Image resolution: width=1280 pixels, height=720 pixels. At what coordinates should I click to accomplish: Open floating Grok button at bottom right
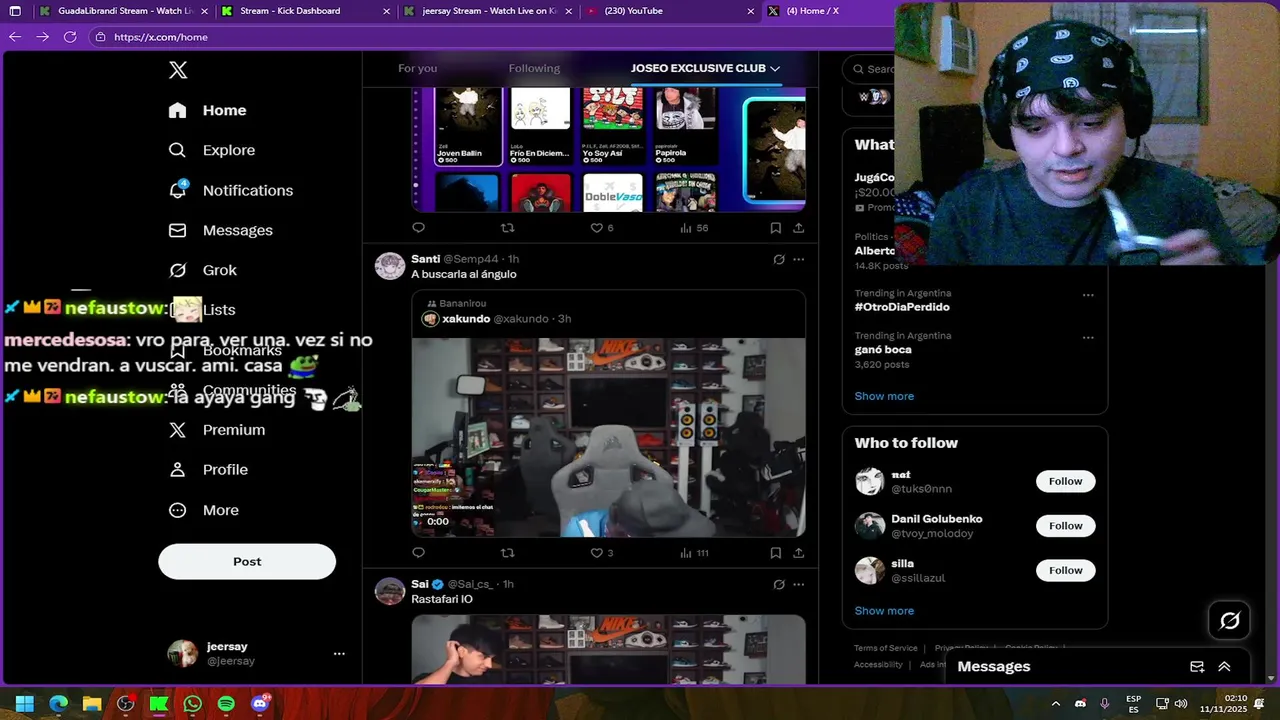click(1230, 621)
